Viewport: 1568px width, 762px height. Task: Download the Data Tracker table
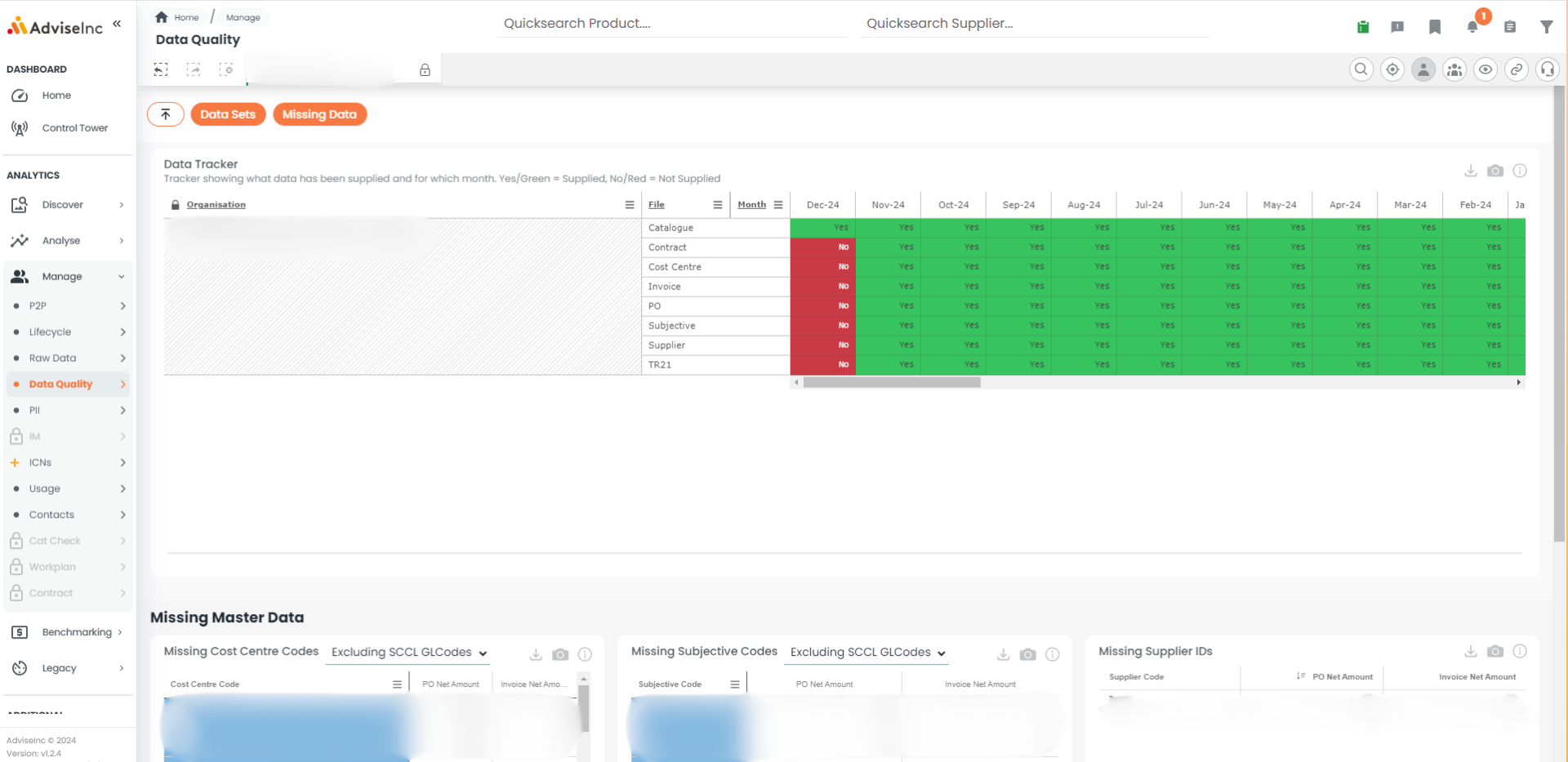tap(1471, 171)
